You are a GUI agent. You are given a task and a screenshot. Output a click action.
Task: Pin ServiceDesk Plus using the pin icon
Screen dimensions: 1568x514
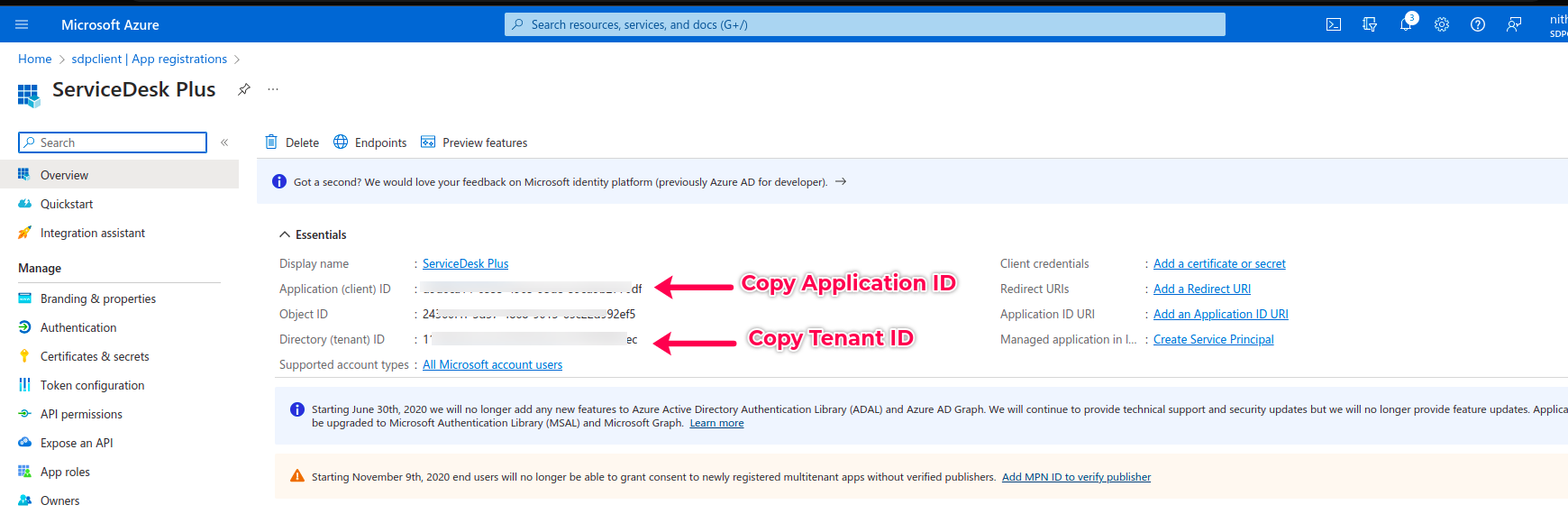click(243, 89)
